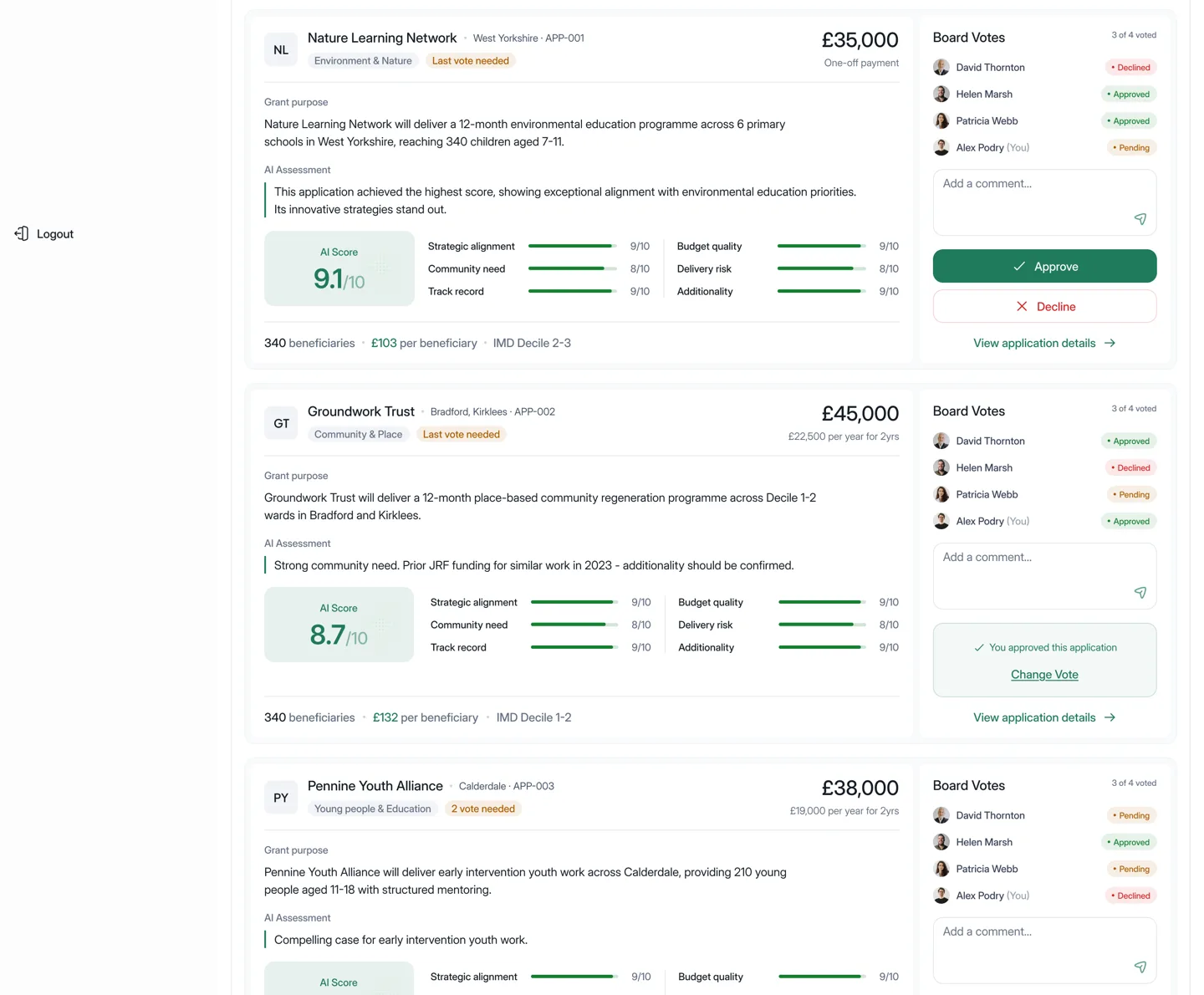Click Helen Marsh's avatar in Pennine Youth votes

coord(941,842)
